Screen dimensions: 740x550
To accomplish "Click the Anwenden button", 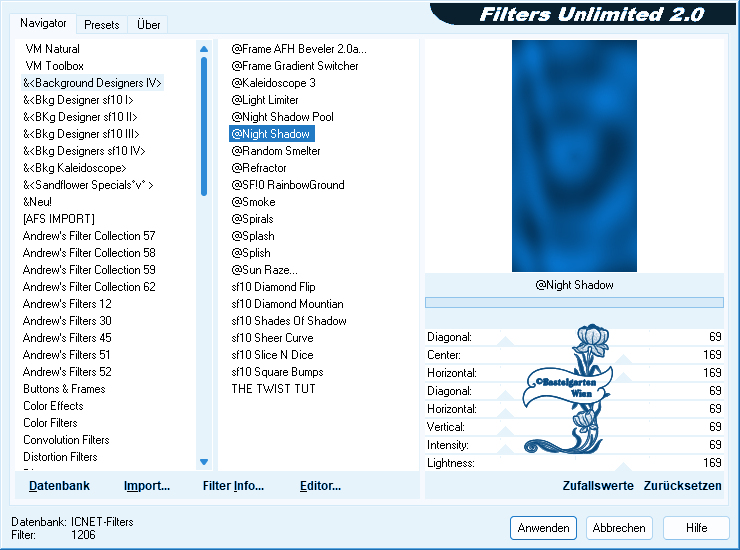I will point(543,528).
